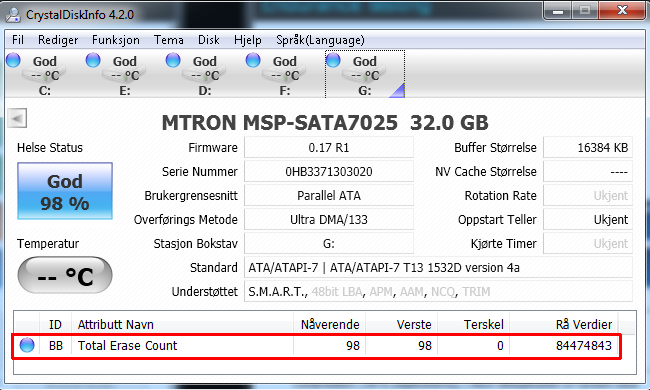This screenshot has width=650, height=390.
Task: Click the ID column header
Action: (x=56, y=324)
